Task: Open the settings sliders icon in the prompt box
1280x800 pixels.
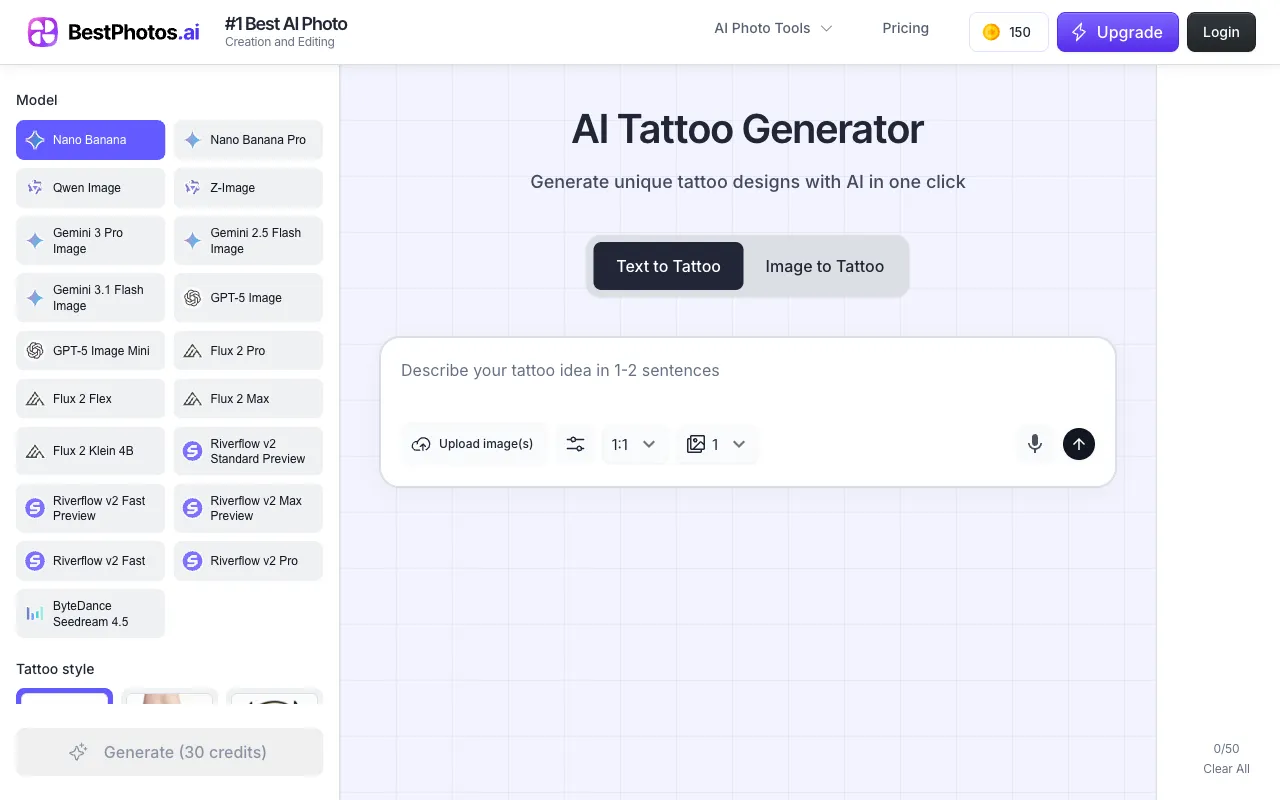Action: point(575,444)
